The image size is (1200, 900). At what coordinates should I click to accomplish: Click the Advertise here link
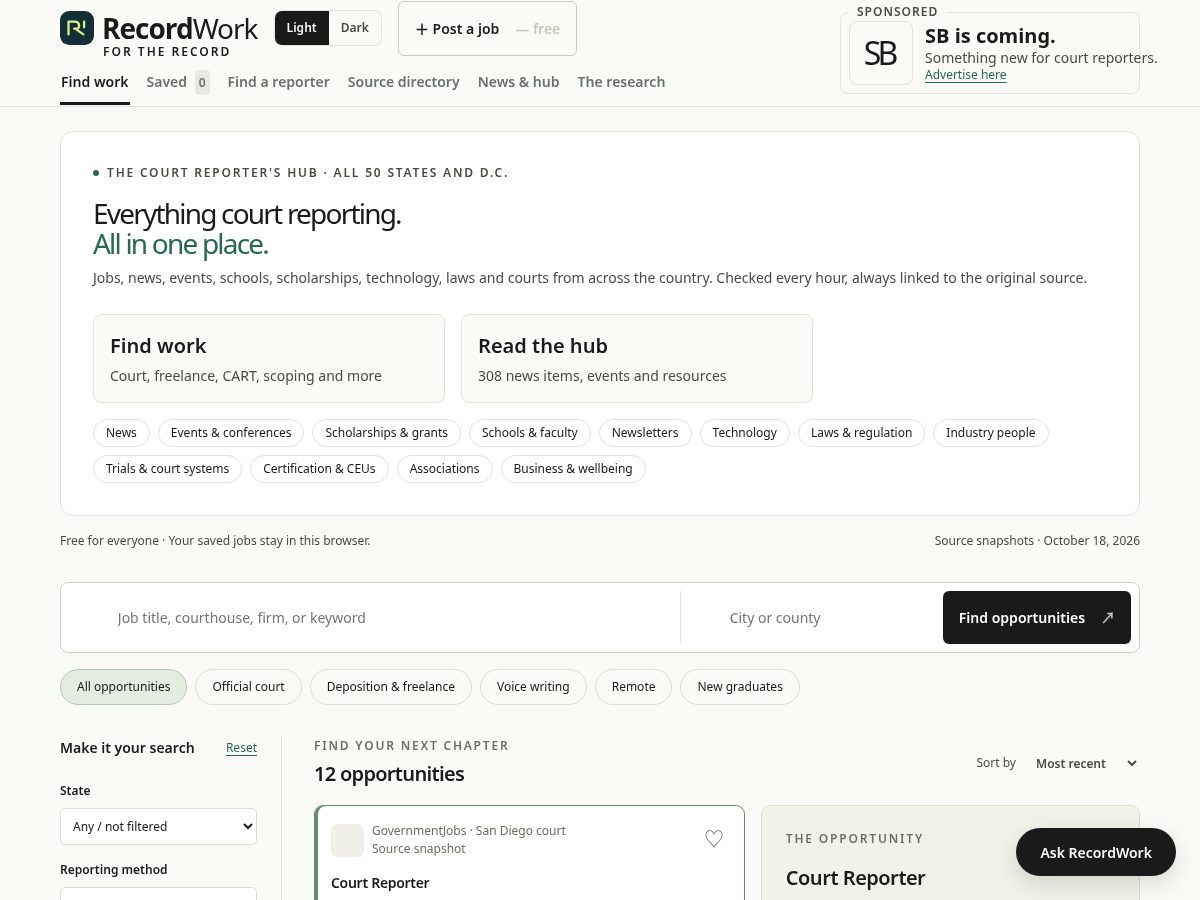pos(965,75)
